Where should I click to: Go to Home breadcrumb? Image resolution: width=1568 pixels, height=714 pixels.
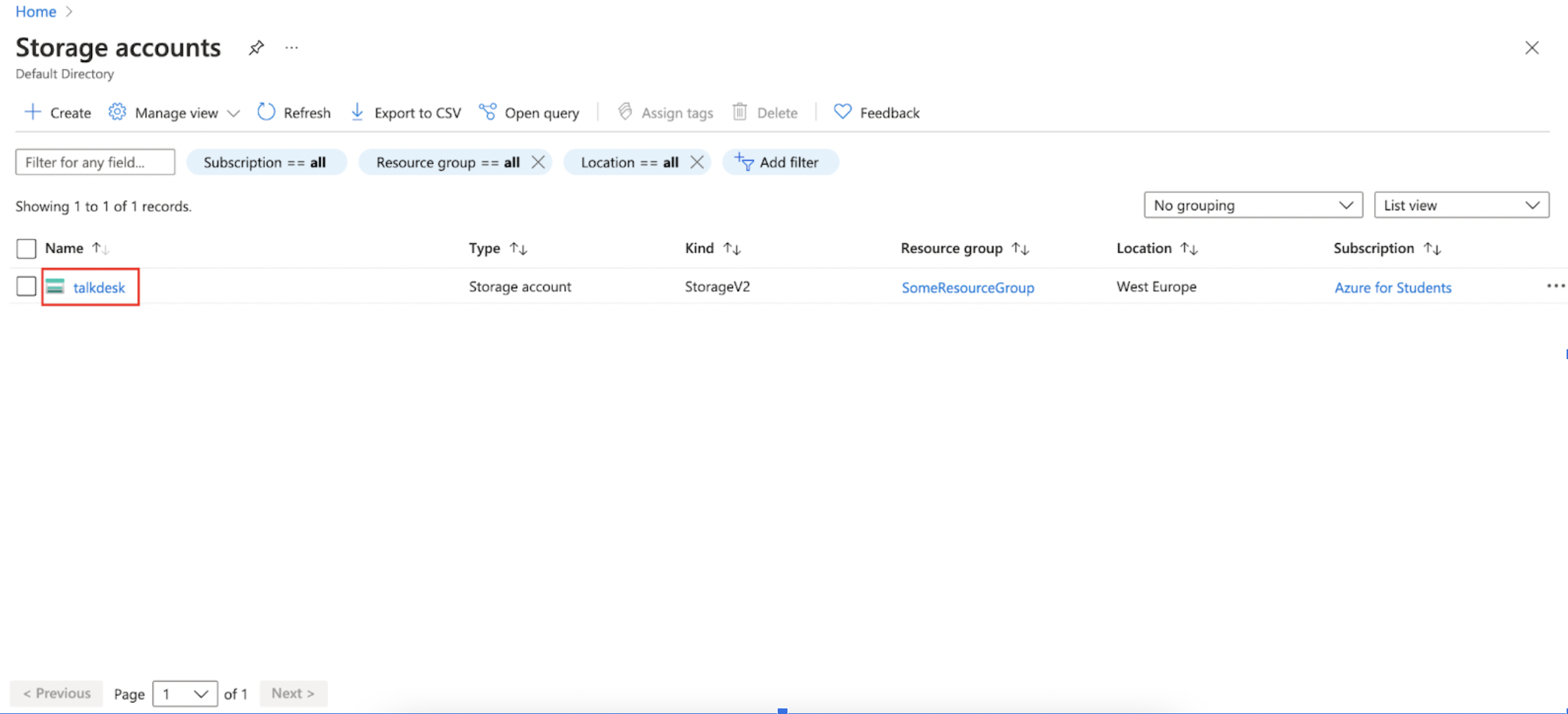point(36,11)
